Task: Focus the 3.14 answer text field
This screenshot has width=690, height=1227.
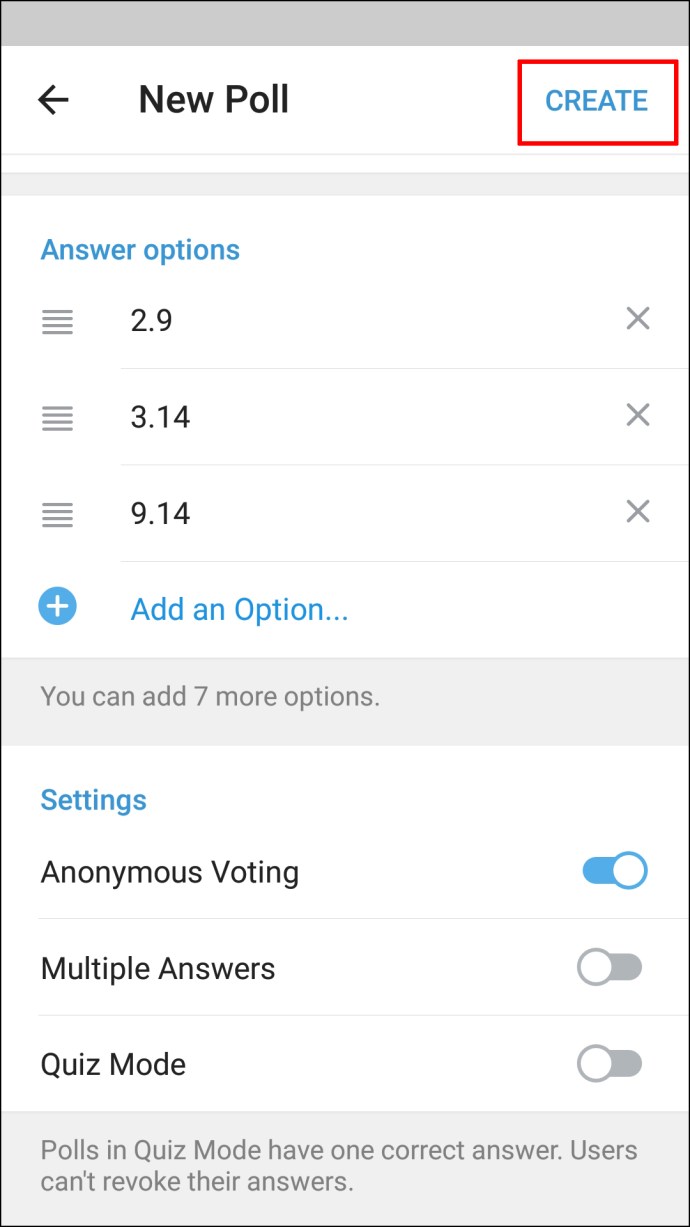Action: pos(360,416)
